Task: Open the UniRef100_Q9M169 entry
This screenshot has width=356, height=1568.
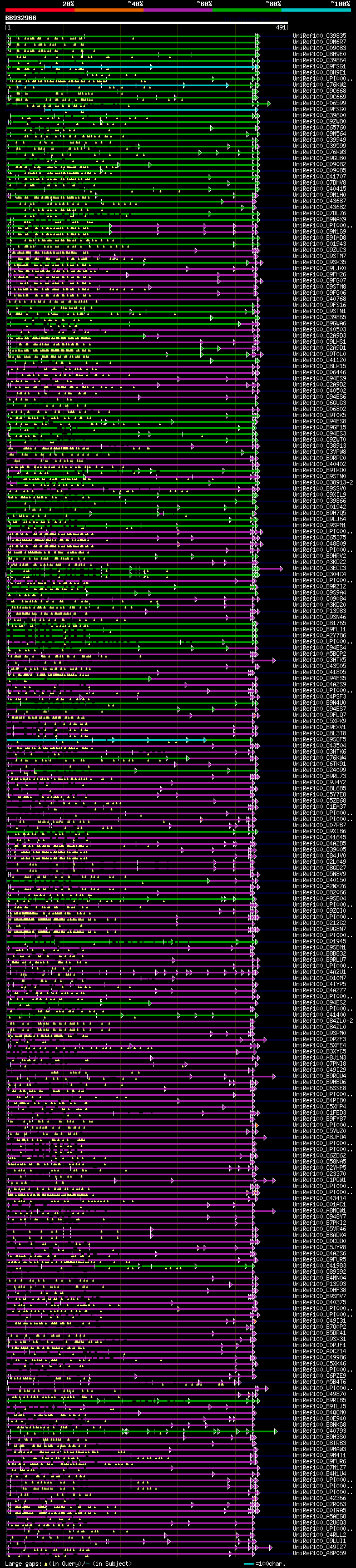Action: (319, 232)
